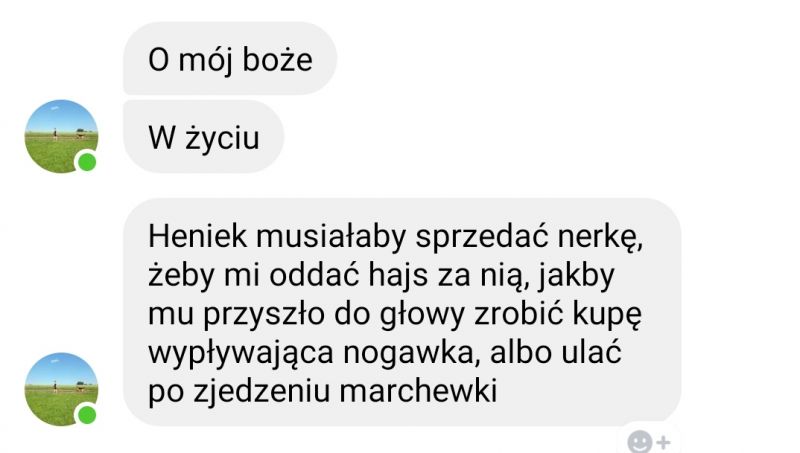Click green online dot on upper avatar
Image resolution: width=800 pixels, height=453 pixels.
(87, 162)
